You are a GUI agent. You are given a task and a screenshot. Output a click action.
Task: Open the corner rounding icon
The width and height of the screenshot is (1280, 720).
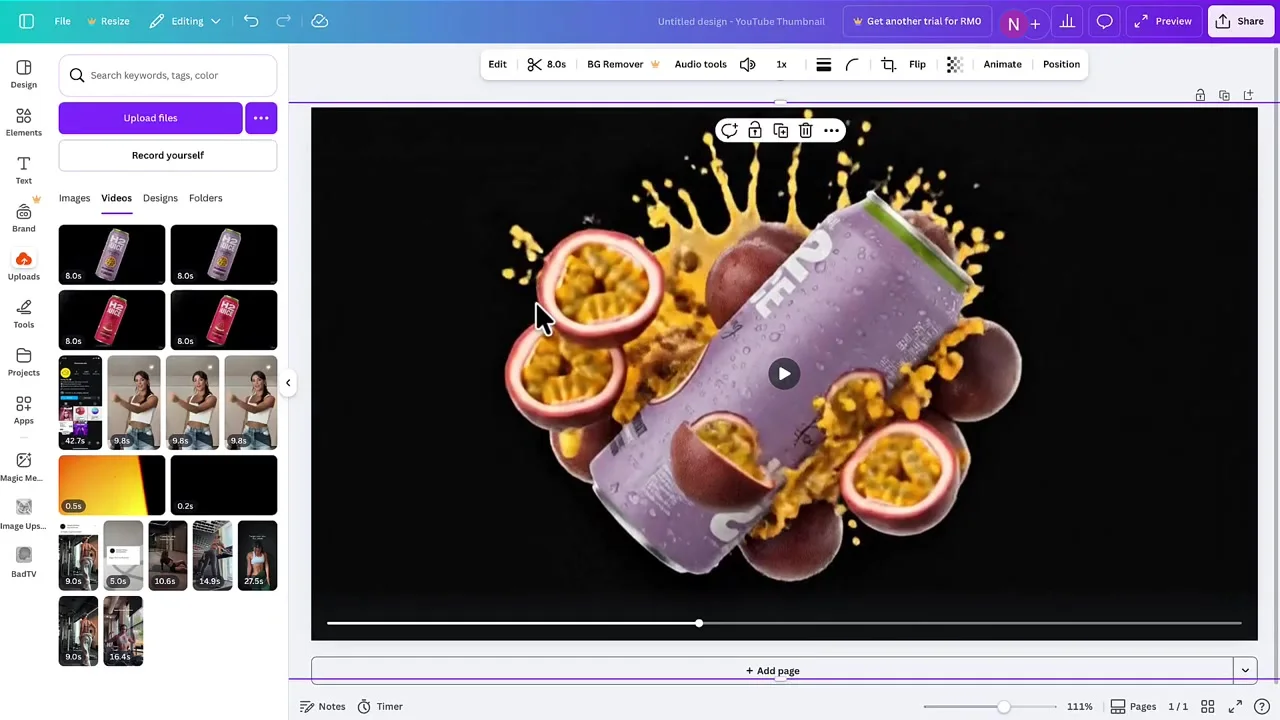click(x=852, y=64)
